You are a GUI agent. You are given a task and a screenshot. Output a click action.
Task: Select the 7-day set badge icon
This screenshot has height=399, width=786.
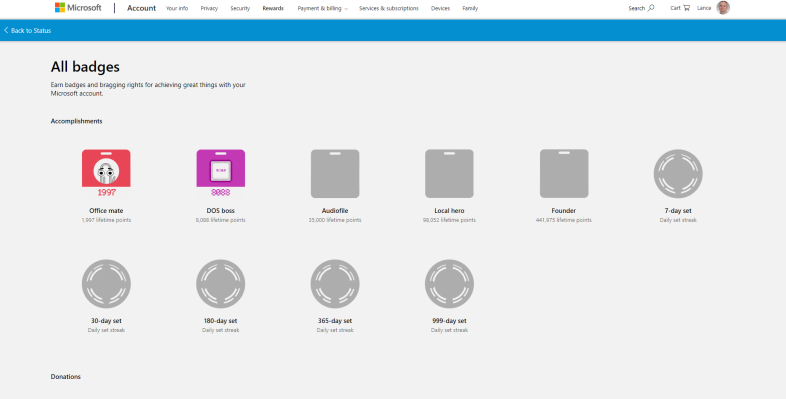point(678,173)
